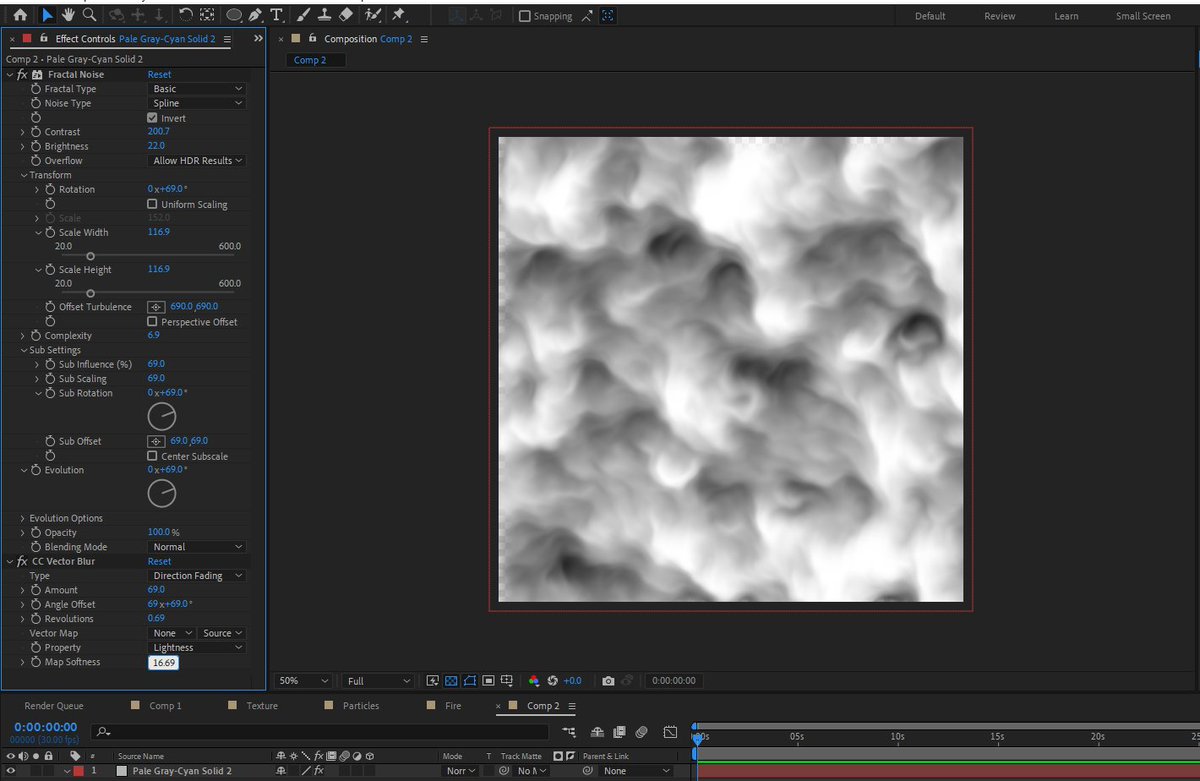Click the Sub Offset point picker button
This screenshot has width=1200, height=781.
coord(156,441)
